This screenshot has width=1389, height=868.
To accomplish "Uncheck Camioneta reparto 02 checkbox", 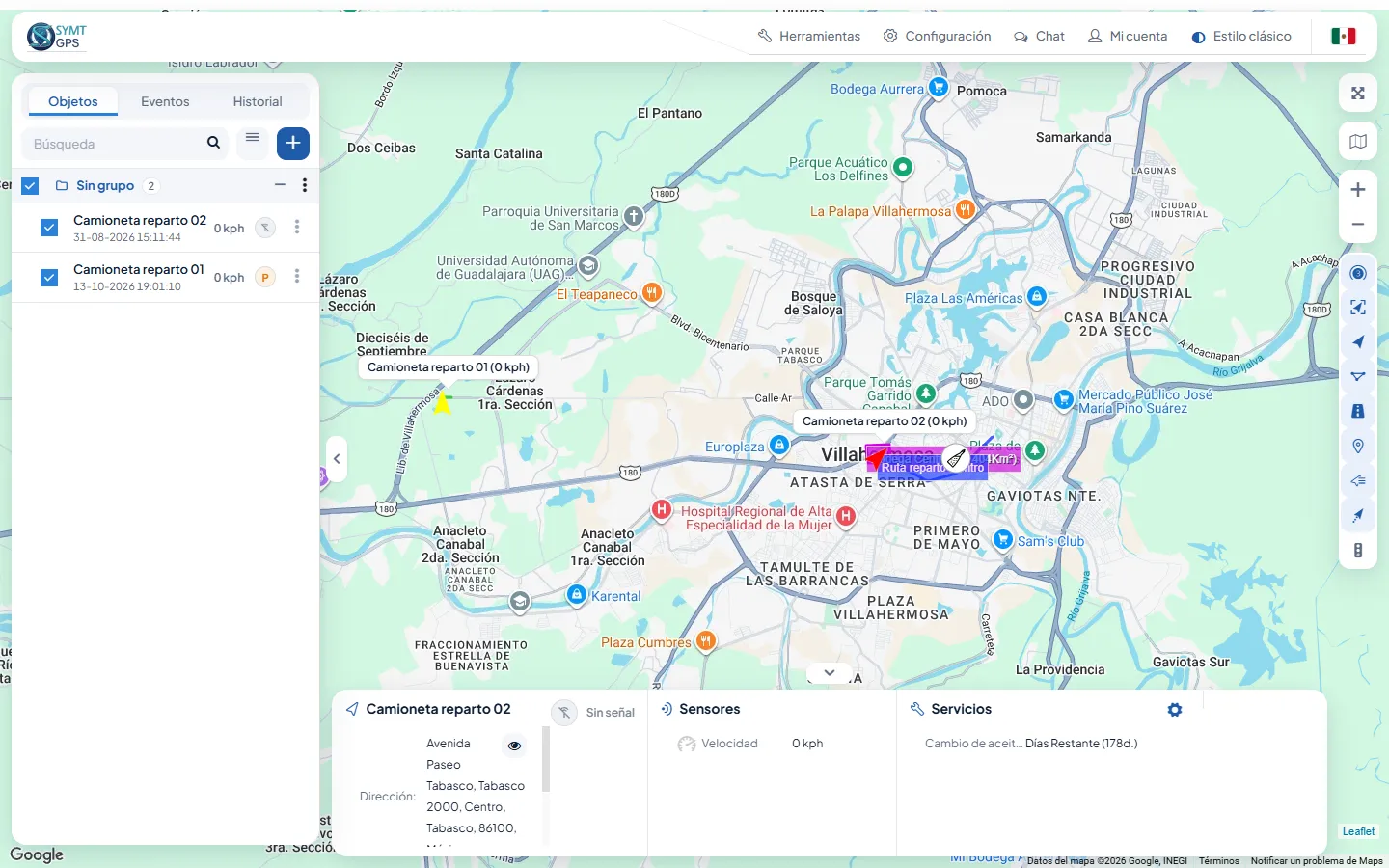I will 49,228.
